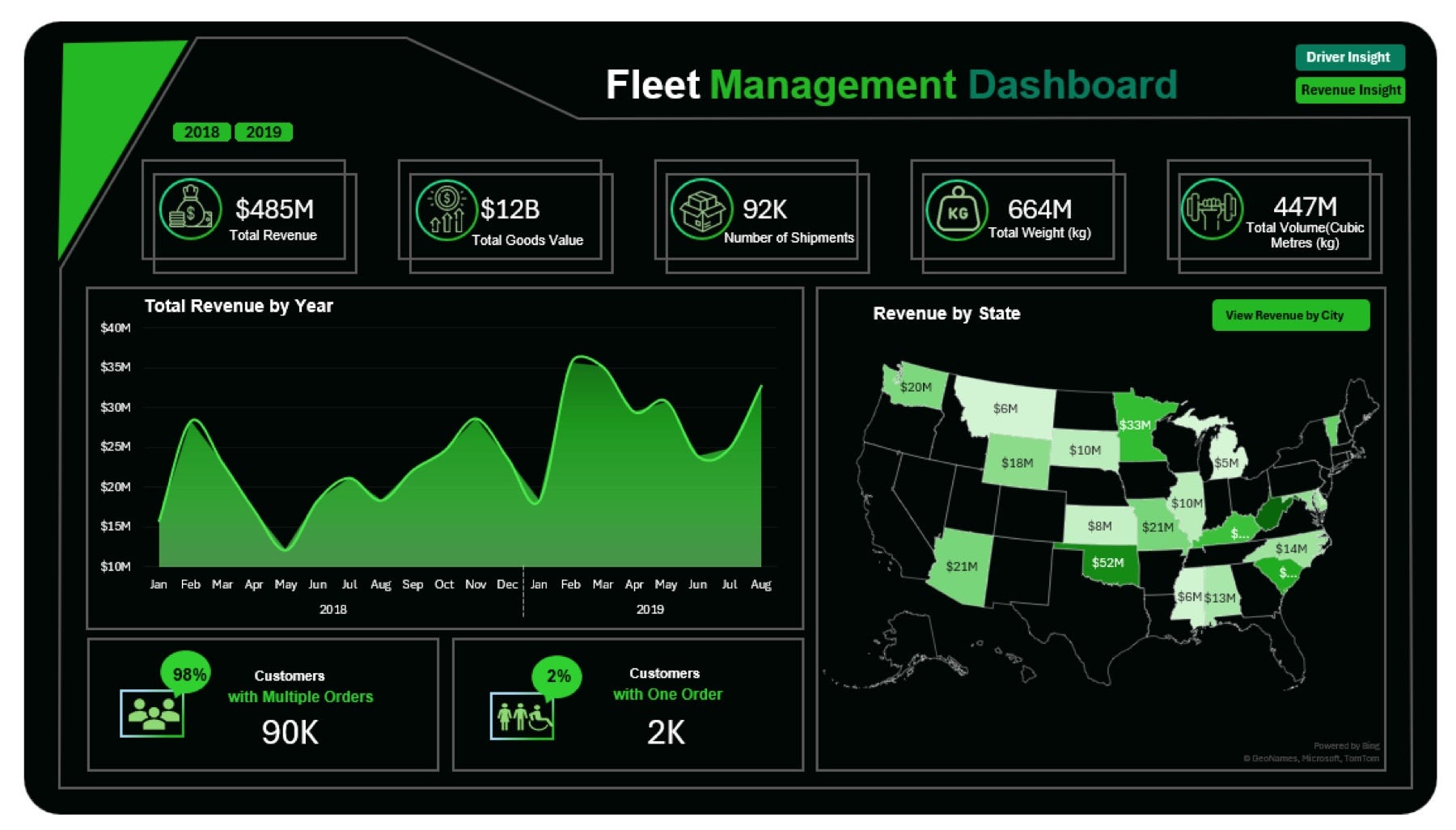Open the Driver Insight tab
The height and width of the screenshot is (830, 1456).
[x=1348, y=57]
